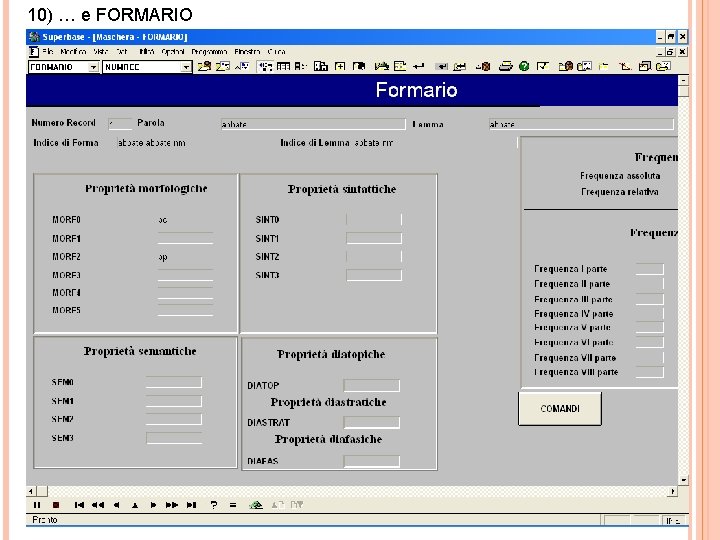Click the SEM3 input field
Image resolution: width=720 pixels, height=540 pixels.
[x=174, y=438]
